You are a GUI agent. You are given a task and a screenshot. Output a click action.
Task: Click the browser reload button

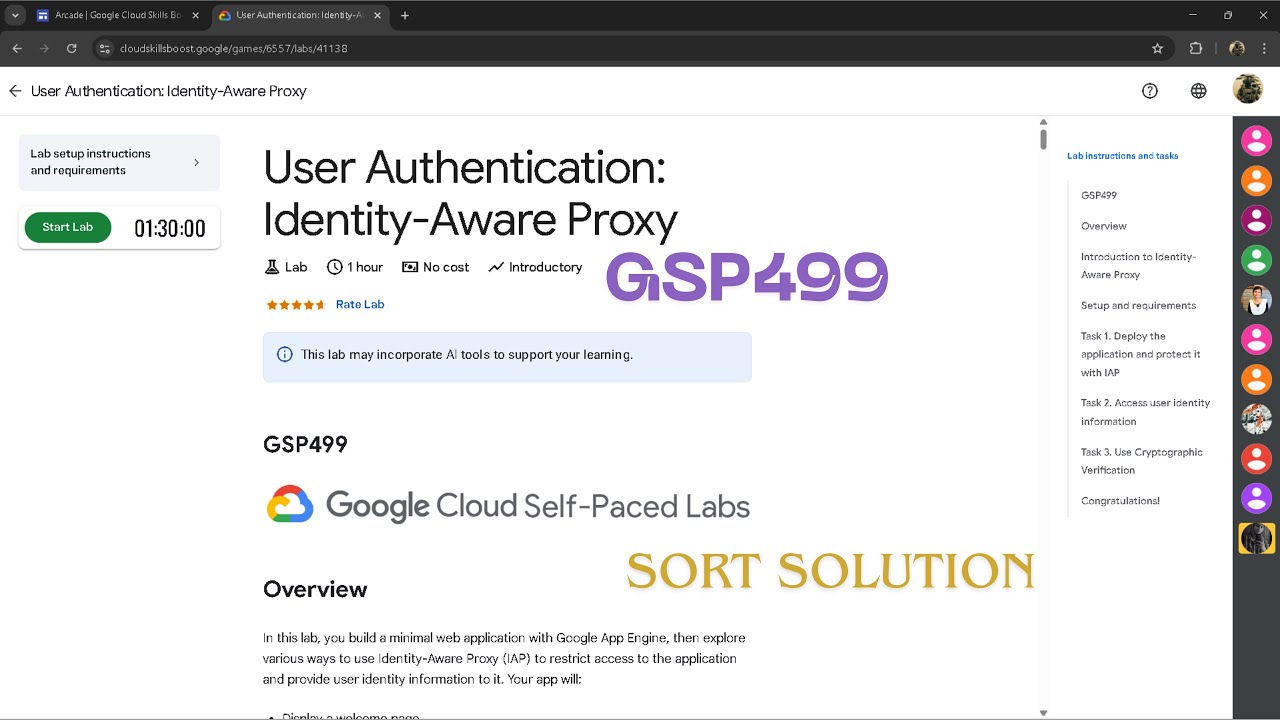click(71, 48)
